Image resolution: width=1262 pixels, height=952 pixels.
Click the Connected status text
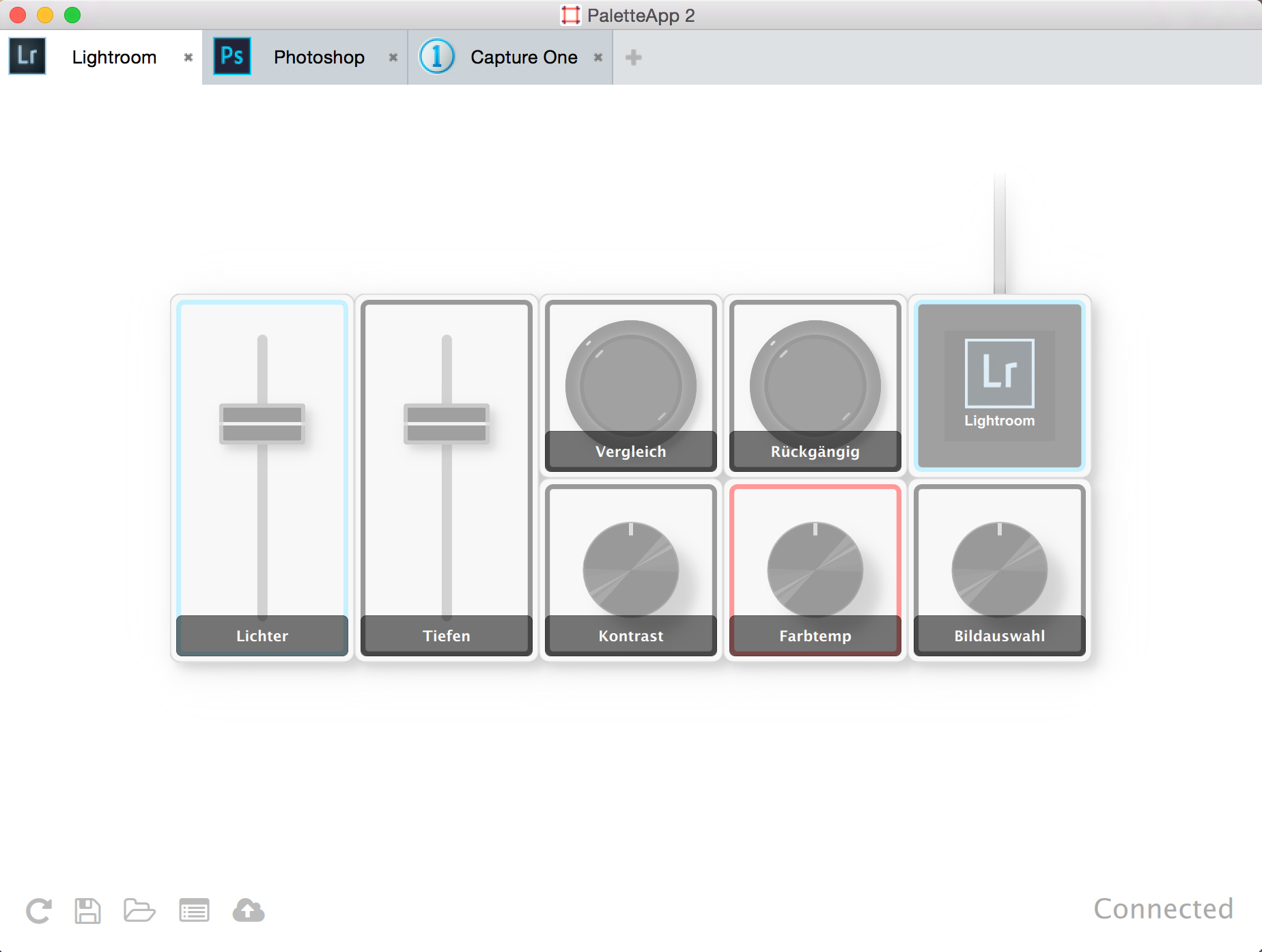[1164, 909]
